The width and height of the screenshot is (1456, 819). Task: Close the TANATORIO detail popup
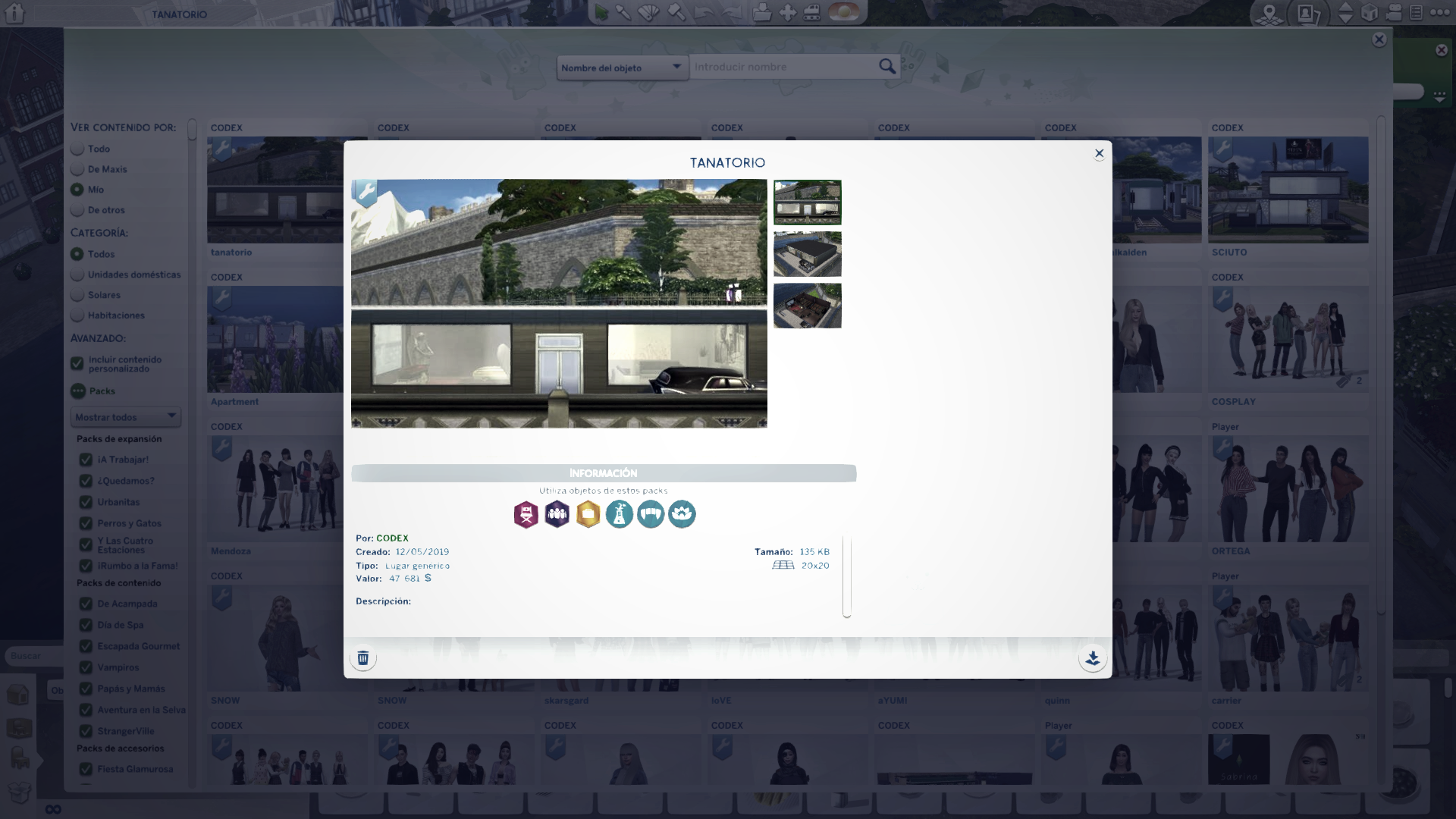pos(1099,154)
